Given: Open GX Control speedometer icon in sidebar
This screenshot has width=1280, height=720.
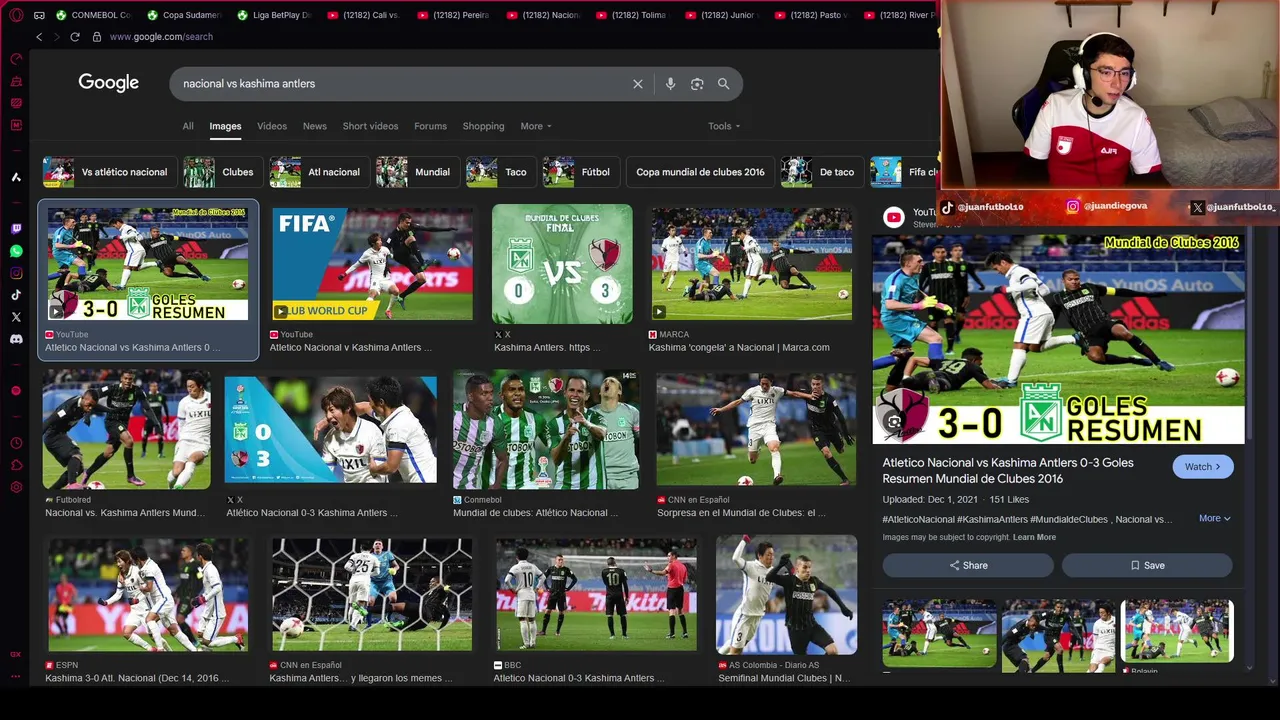Looking at the screenshot, I should pyautogui.click(x=16, y=59).
